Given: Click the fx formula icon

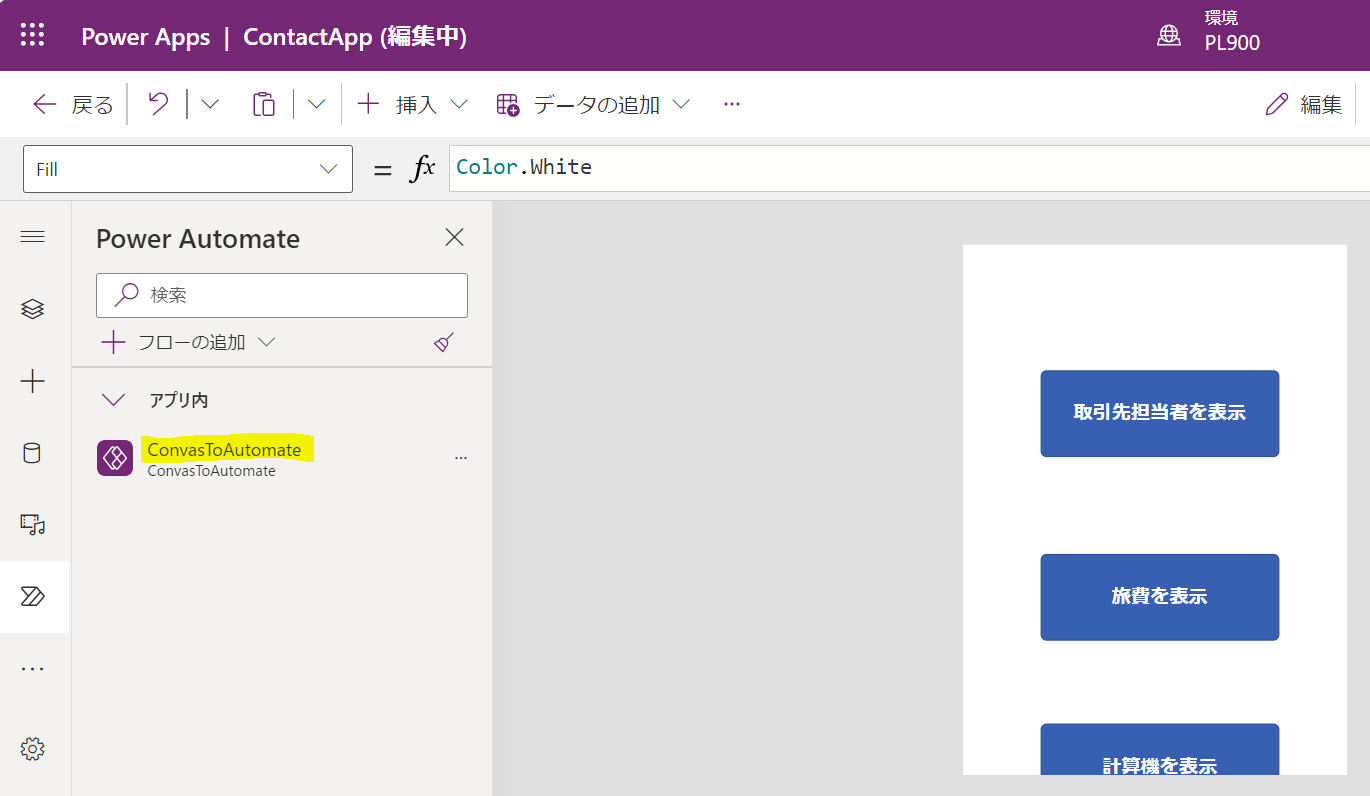Looking at the screenshot, I should pyautogui.click(x=423, y=168).
